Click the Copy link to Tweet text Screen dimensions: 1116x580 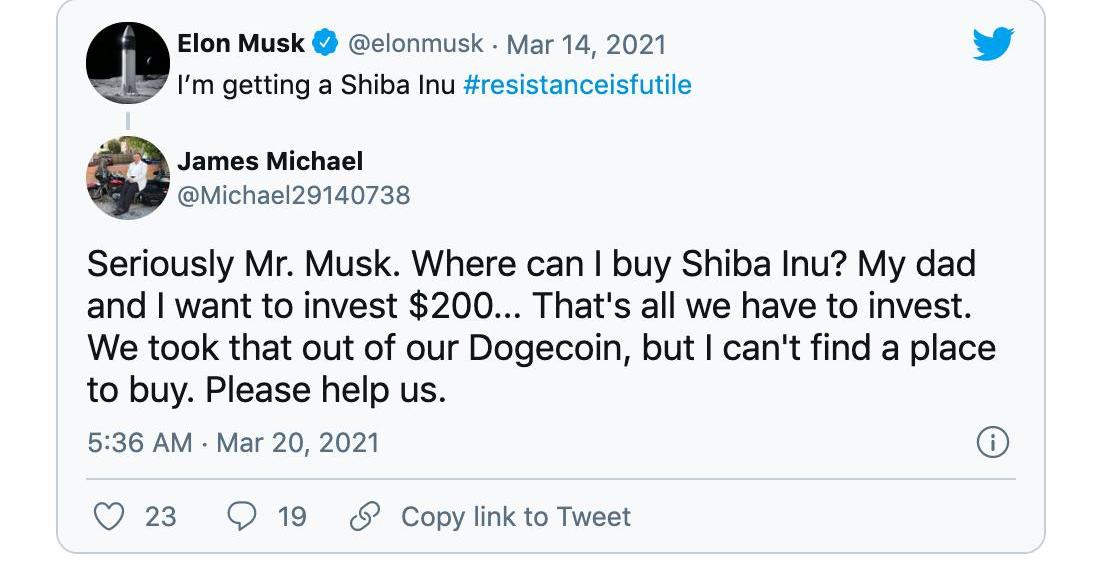(516, 516)
